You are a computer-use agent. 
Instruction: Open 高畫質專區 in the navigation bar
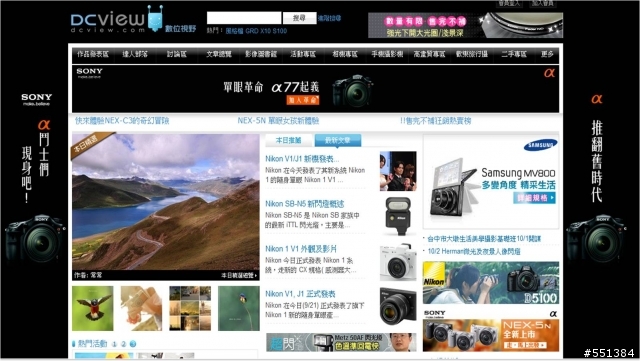tap(429, 54)
